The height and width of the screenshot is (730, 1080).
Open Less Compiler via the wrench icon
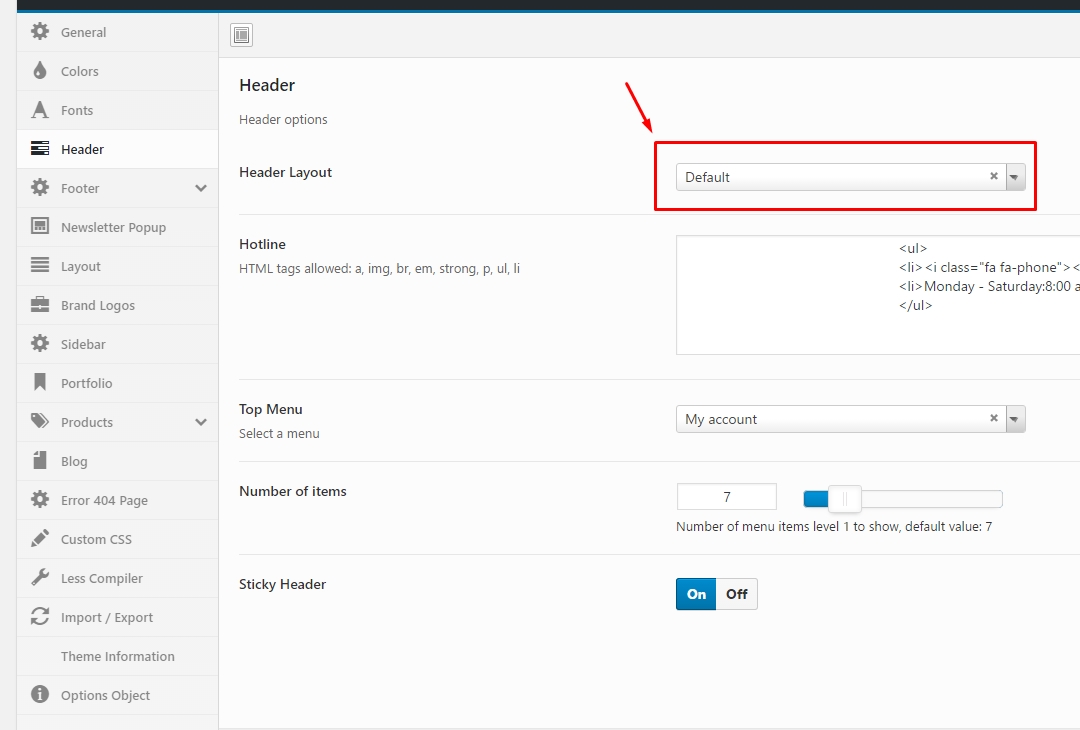click(39, 578)
